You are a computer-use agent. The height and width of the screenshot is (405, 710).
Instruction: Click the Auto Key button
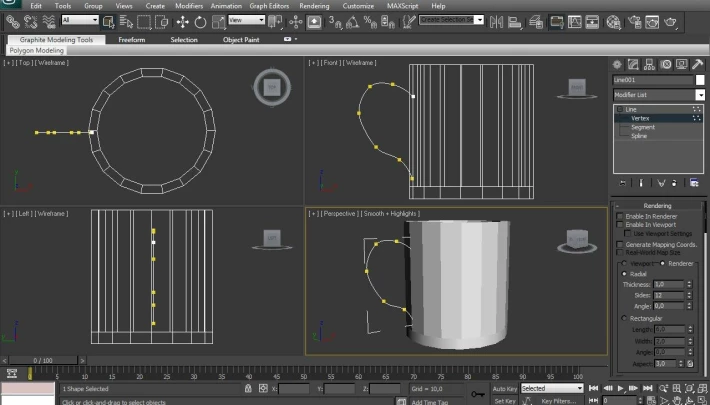tap(504, 389)
